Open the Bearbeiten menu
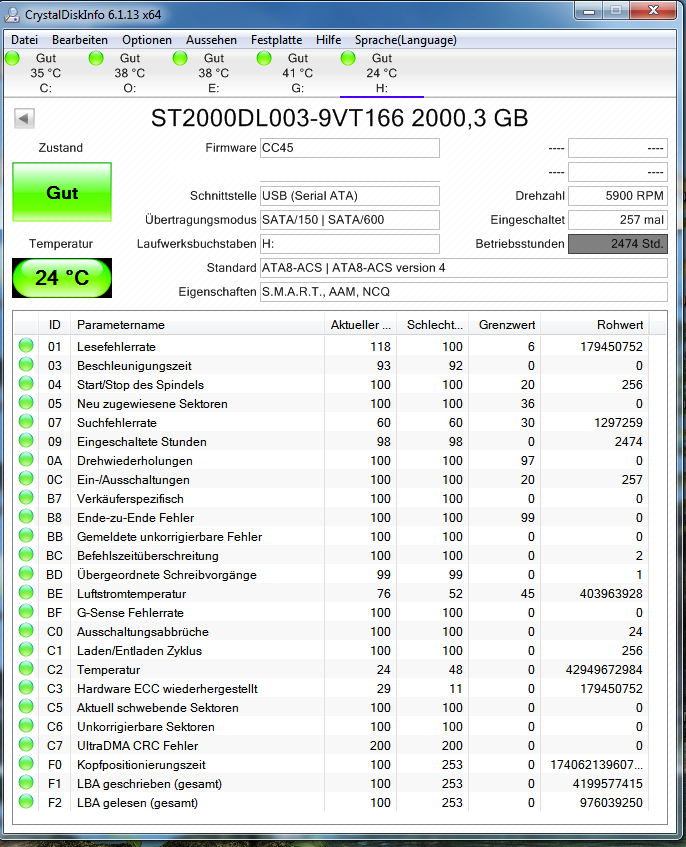 [x=80, y=40]
